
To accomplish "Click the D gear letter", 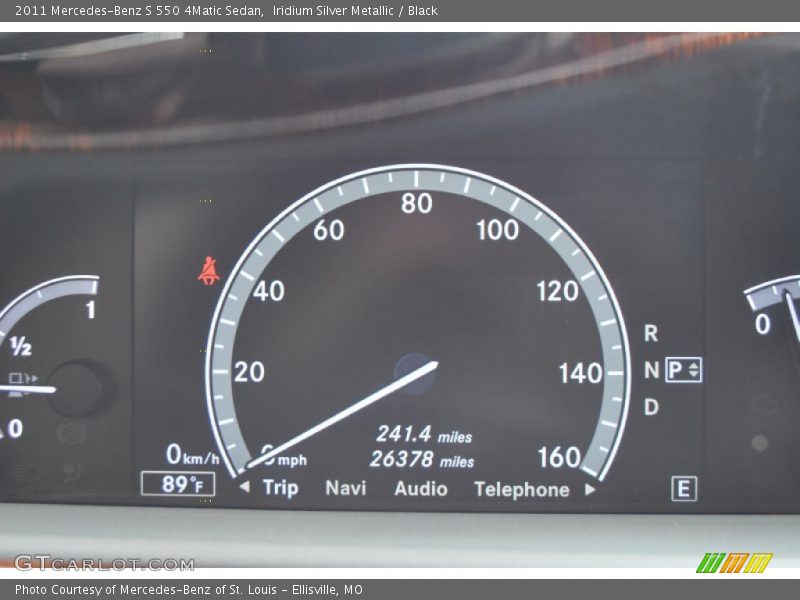I will pos(651,407).
